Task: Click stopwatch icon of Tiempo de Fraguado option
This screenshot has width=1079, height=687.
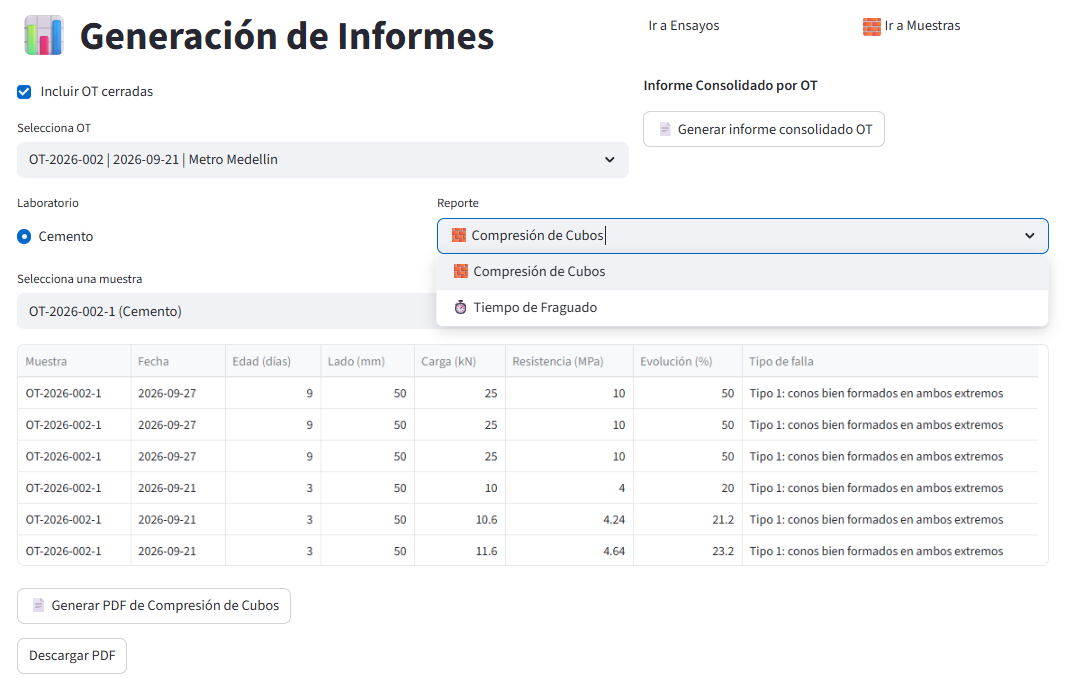Action: [x=461, y=308]
